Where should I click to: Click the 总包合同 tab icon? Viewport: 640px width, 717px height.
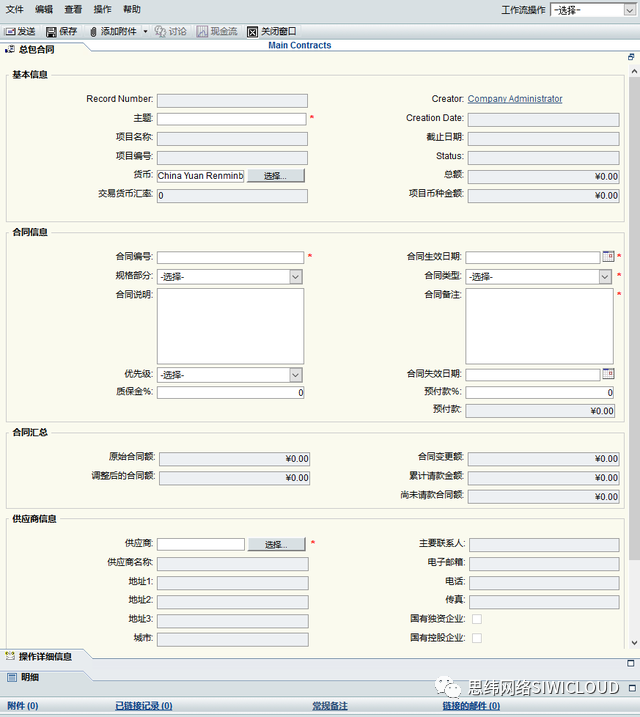click(10, 49)
